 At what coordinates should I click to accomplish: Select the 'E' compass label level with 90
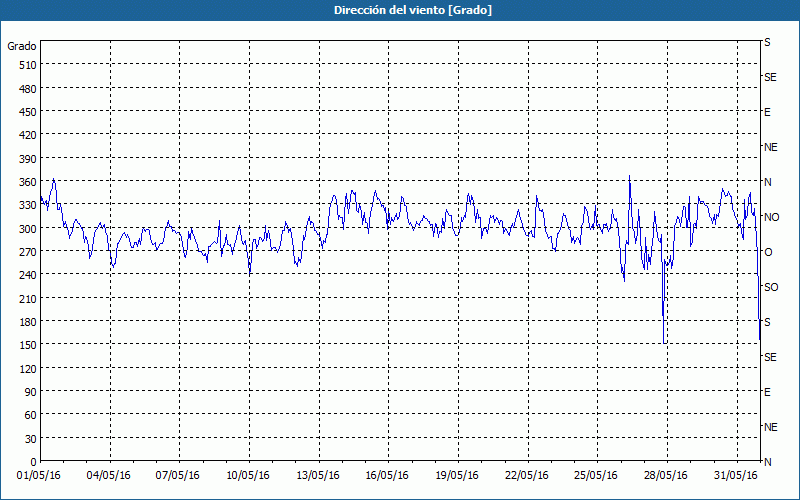tap(767, 392)
